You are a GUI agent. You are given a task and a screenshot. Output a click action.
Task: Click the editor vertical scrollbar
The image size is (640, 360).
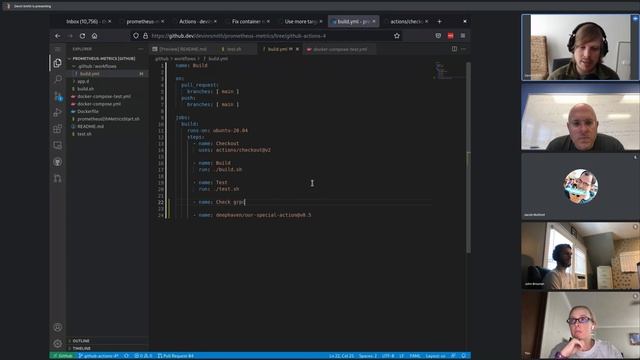[468, 157]
